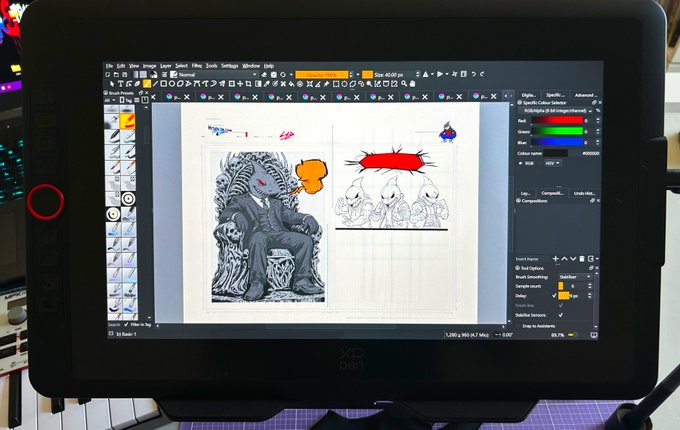Expand the vertical mirror options arrow
The image size is (680, 430).
(x=447, y=75)
